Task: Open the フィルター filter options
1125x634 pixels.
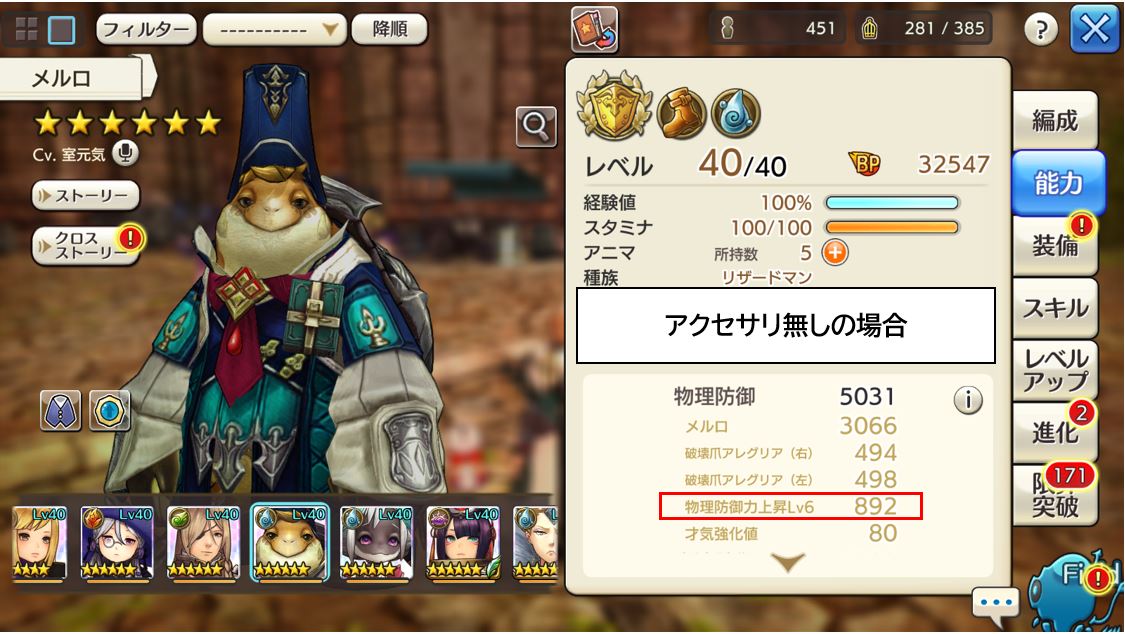Action: click(146, 29)
